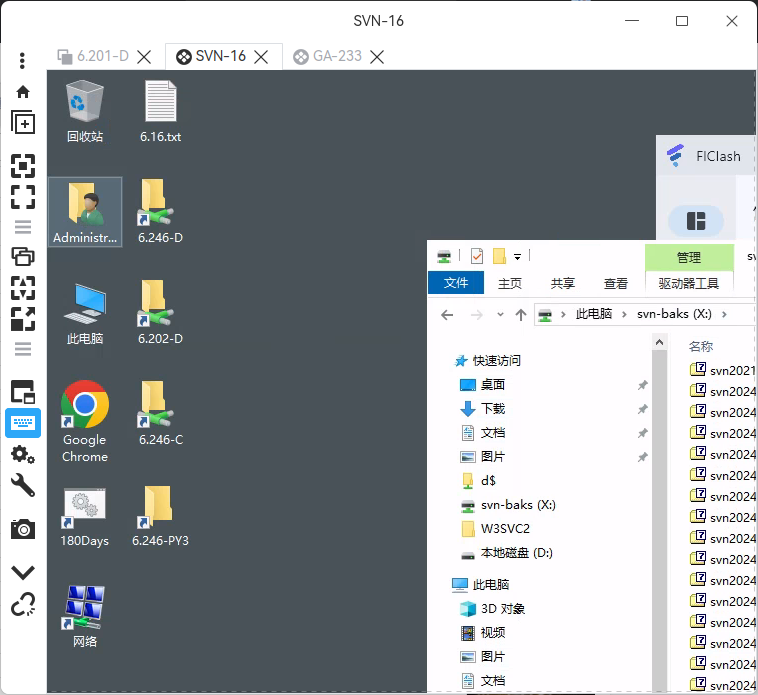Open the quick access toolbar dropdown arrow
This screenshot has height=695, width=758.
517,257
